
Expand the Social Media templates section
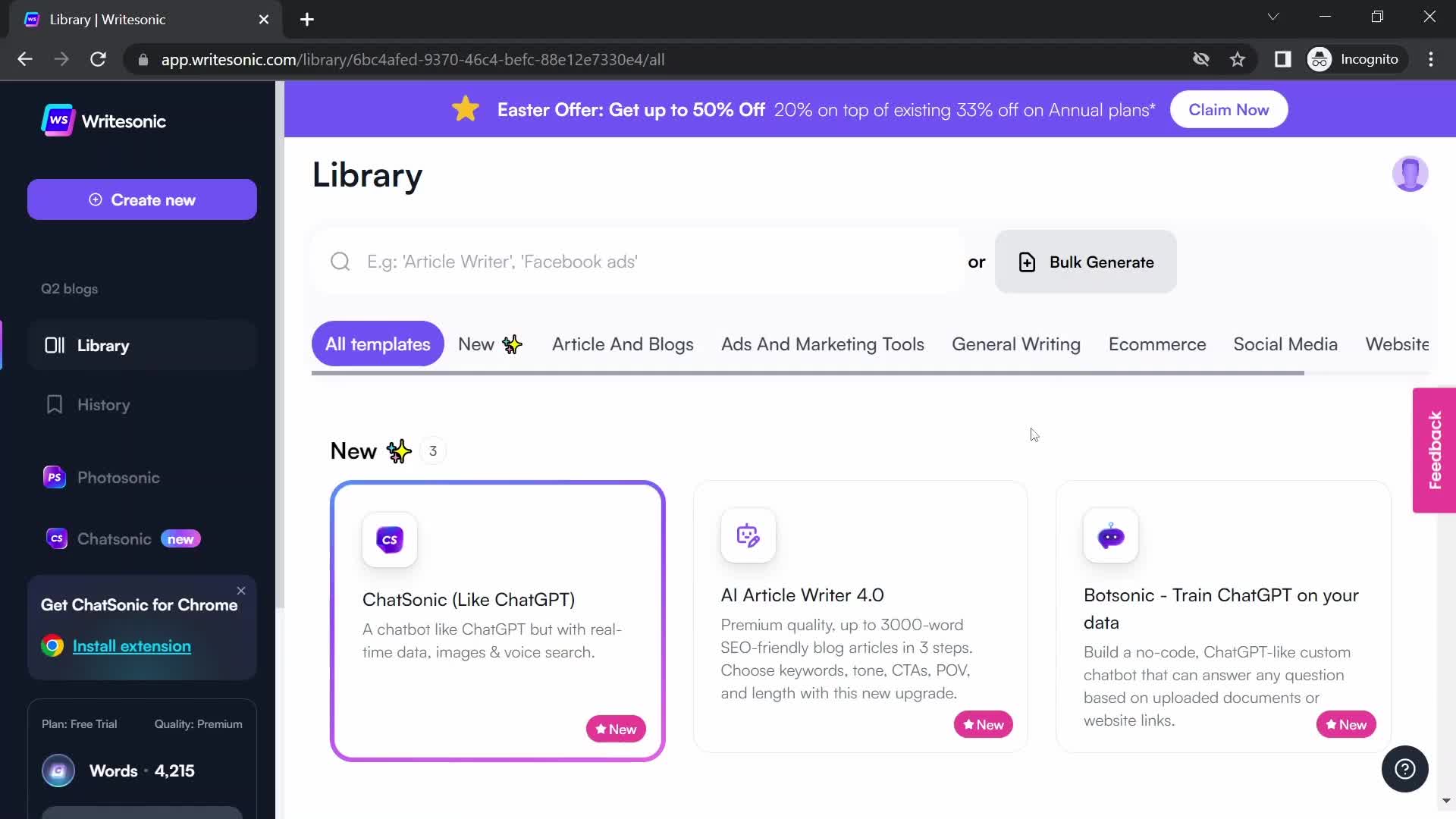coord(1286,344)
